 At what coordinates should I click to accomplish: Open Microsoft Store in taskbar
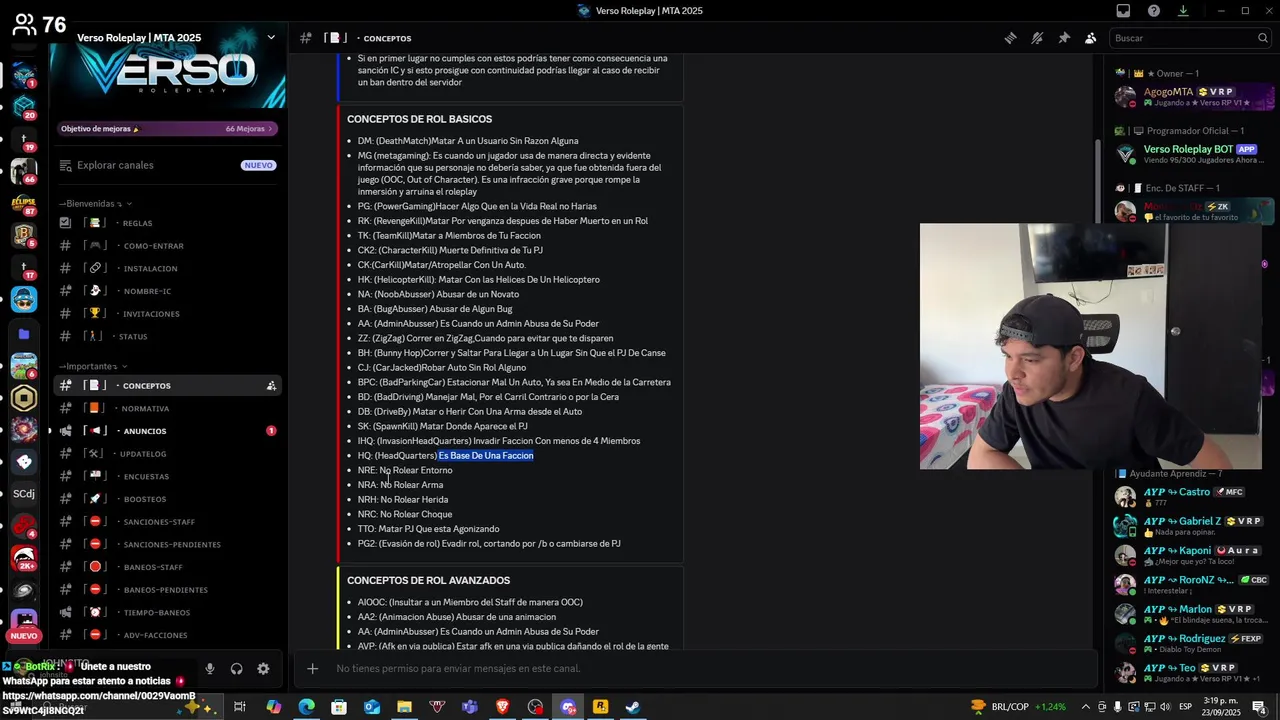[339, 707]
